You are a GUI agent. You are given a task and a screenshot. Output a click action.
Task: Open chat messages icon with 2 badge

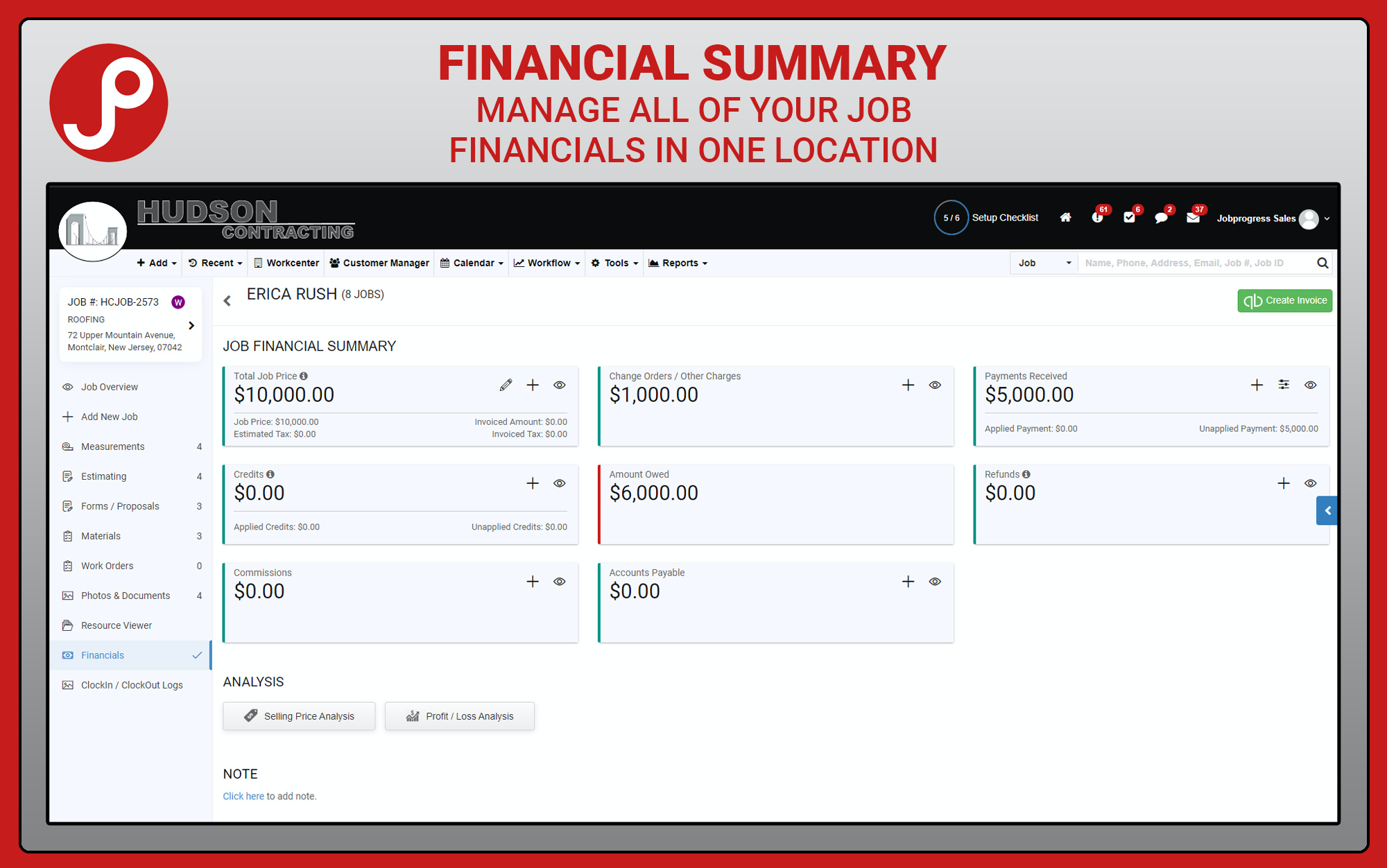[x=1161, y=218]
